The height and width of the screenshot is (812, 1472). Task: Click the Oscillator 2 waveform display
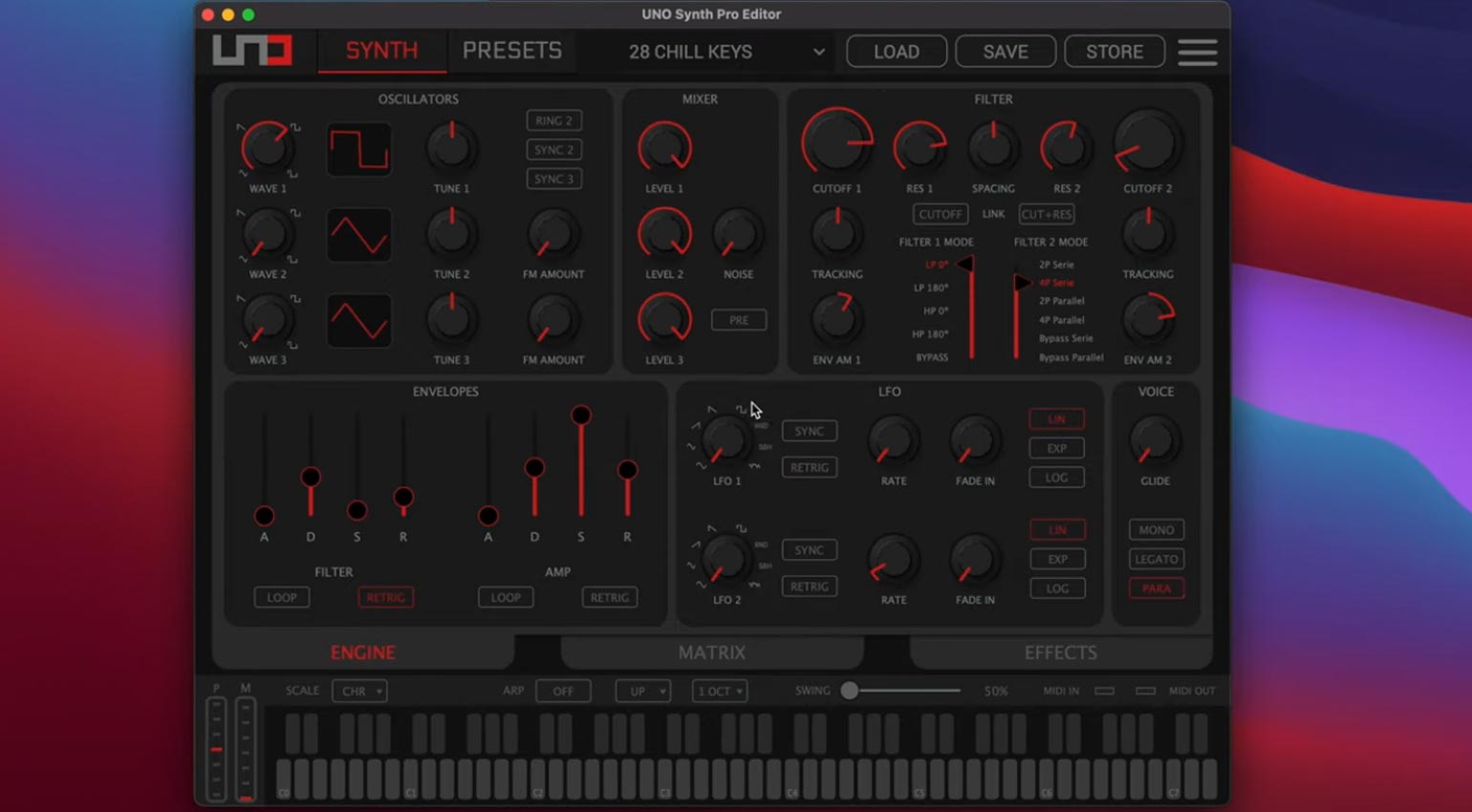point(358,235)
